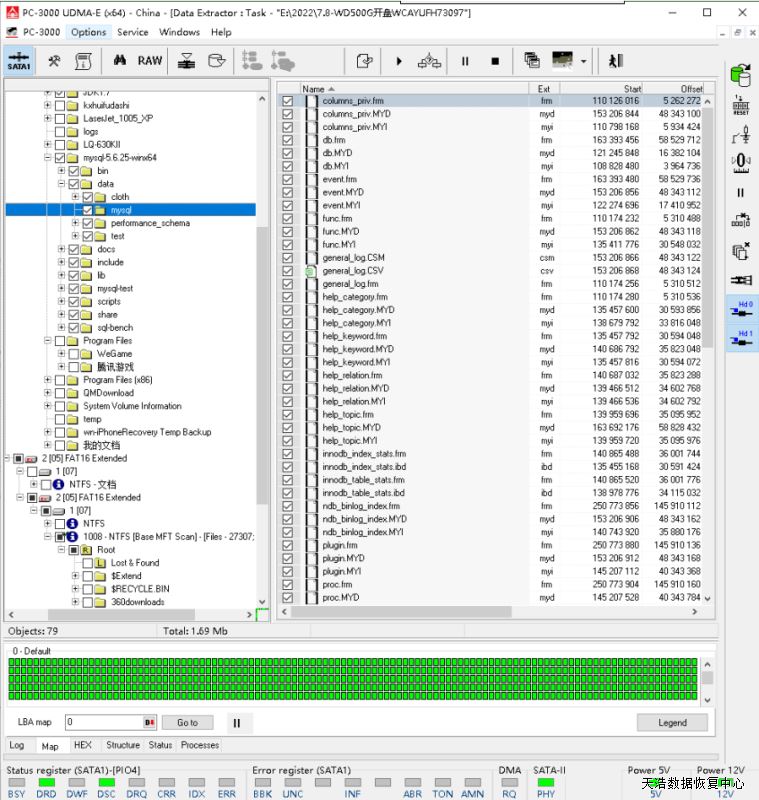This screenshot has height=800, width=759.
Task: Click the Hd 1 drive icon
Action: click(741, 340)
